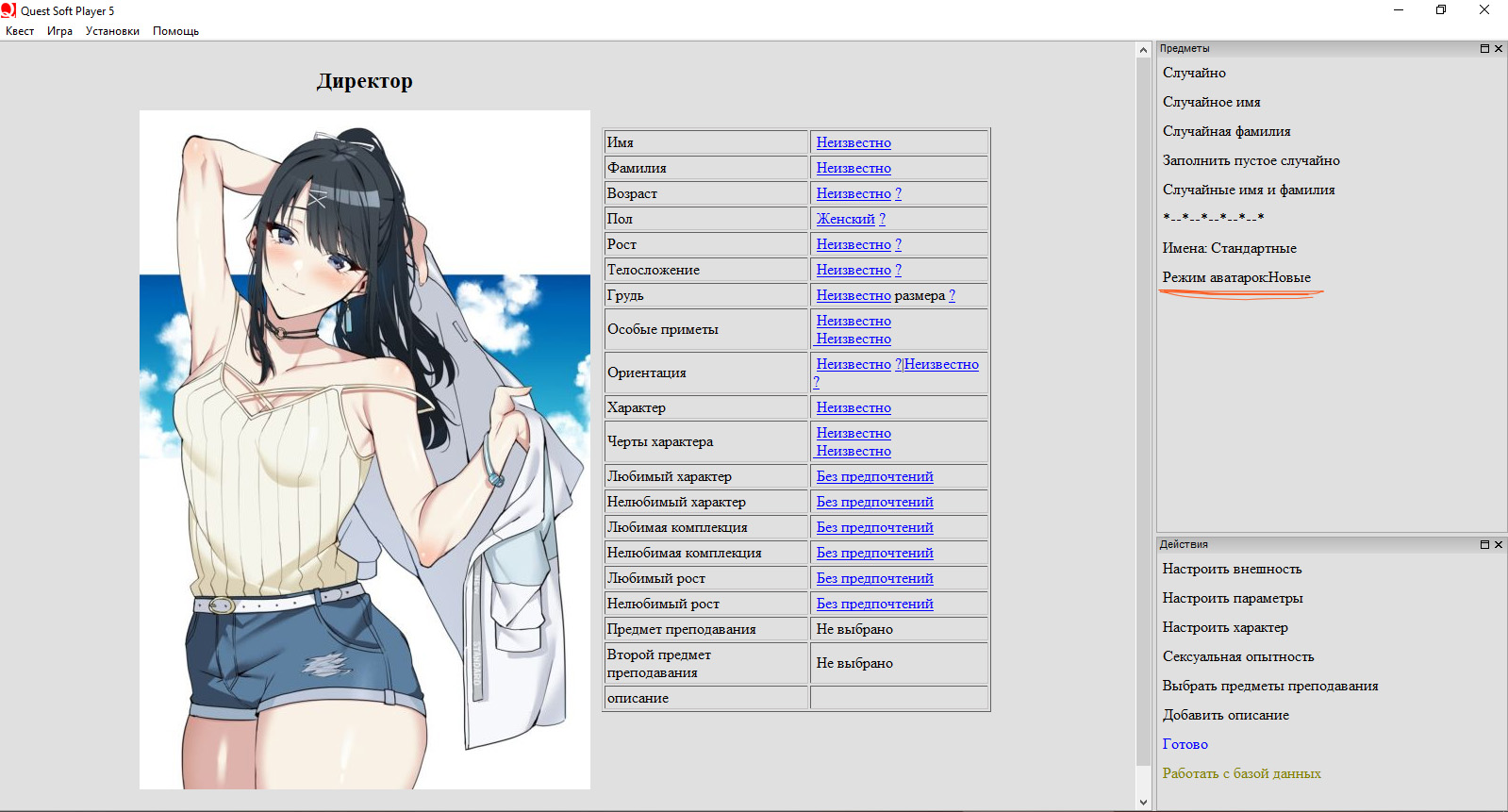The width and height of the screenshot is (1508, 812).
Task: Click the main view scrollbar up arrow
Action: point(1144,49)
